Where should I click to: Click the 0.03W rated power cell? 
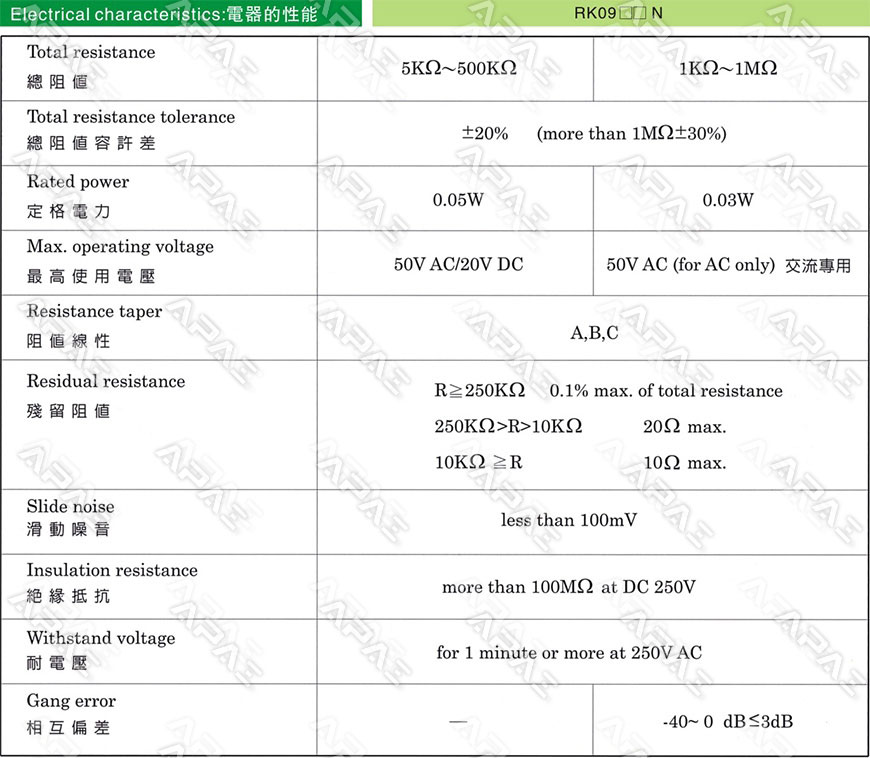click(x=727, y=200)
